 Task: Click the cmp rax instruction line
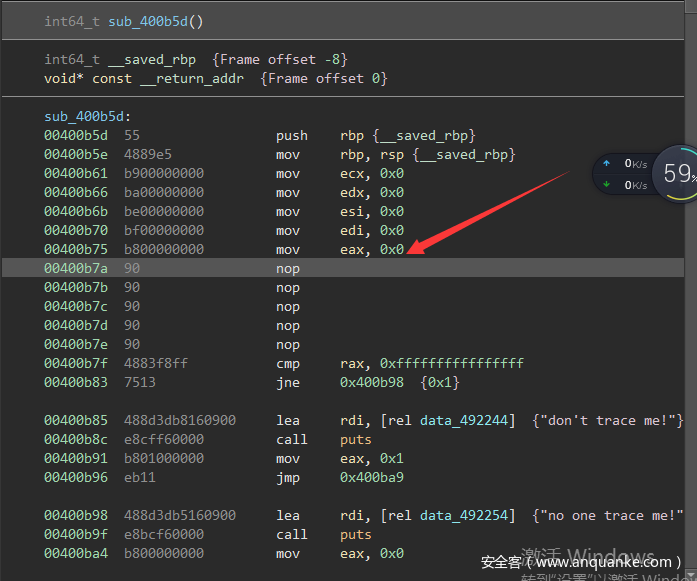coord(400,364)
